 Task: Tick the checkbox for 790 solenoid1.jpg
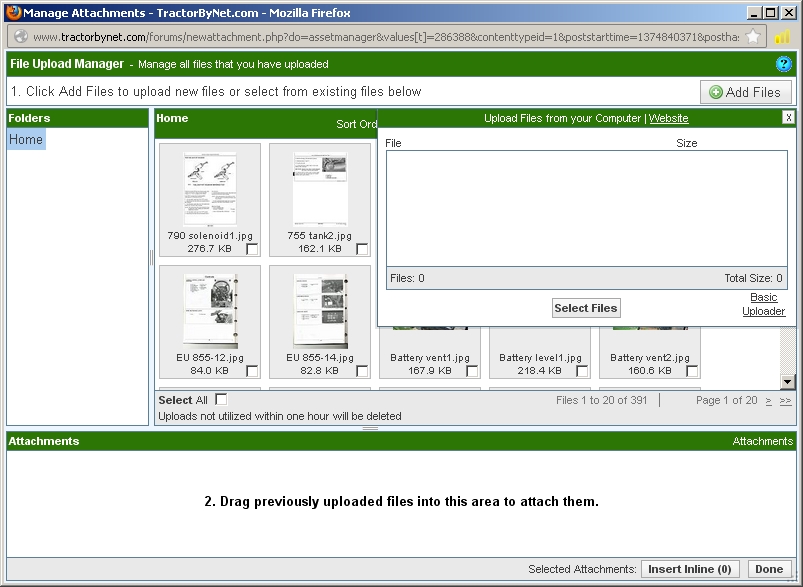tap(252, 249)
